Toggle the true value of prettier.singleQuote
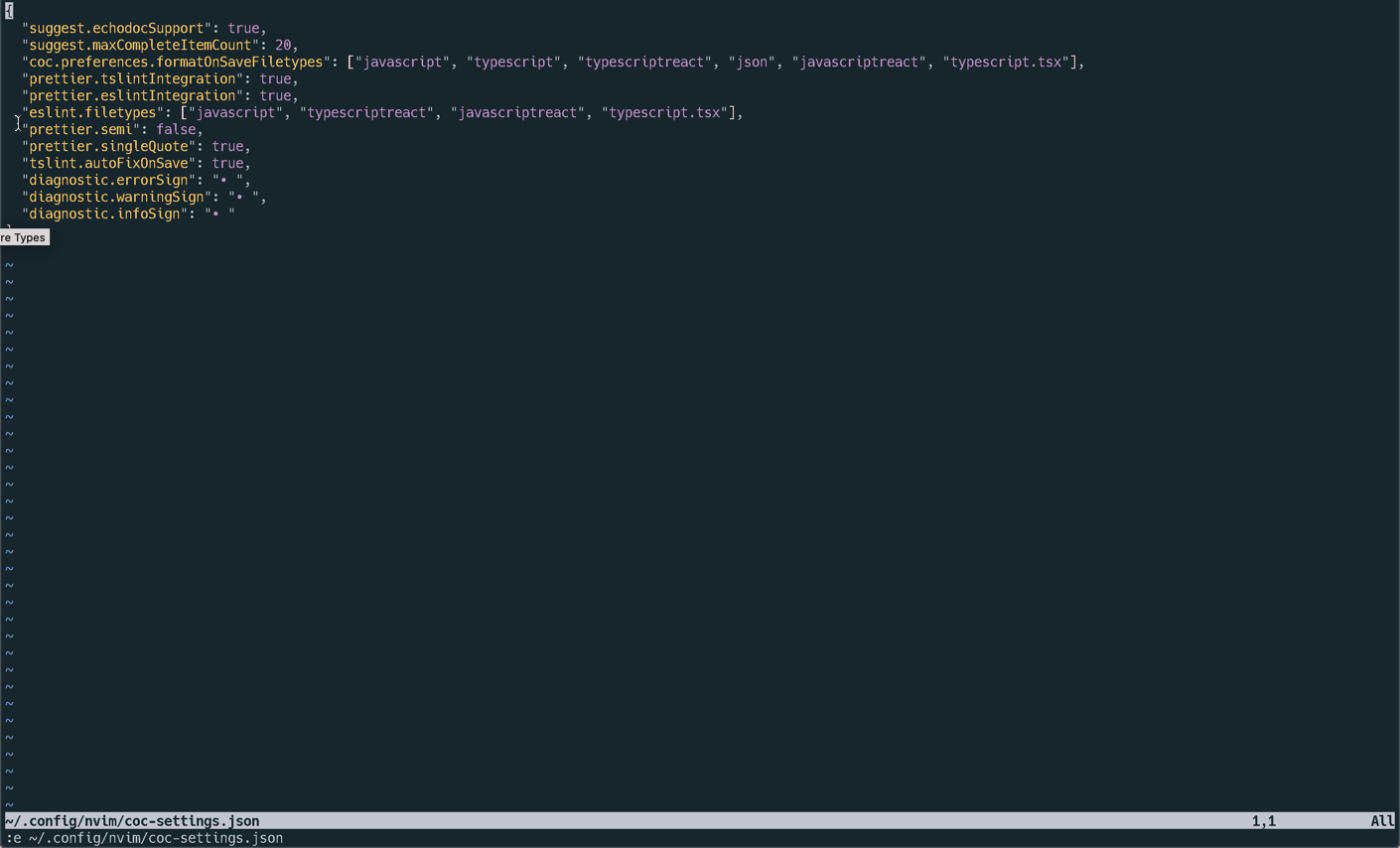The width and height of the screenshot is (1400, 848). 227,146
